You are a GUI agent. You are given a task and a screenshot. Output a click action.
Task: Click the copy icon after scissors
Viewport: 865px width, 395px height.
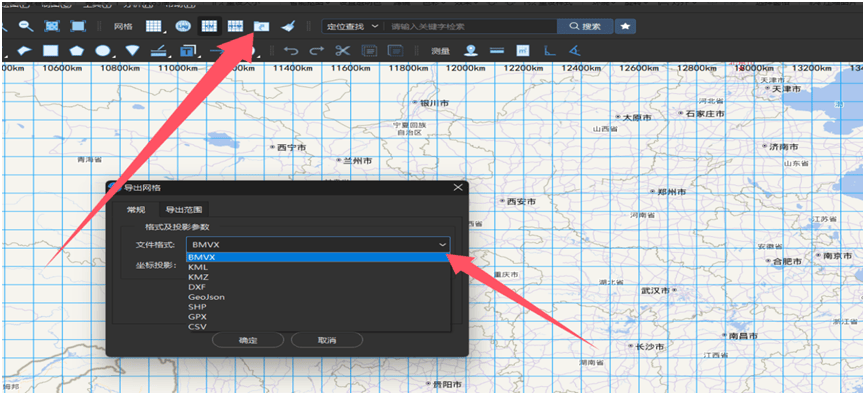(x=369, y=51)
